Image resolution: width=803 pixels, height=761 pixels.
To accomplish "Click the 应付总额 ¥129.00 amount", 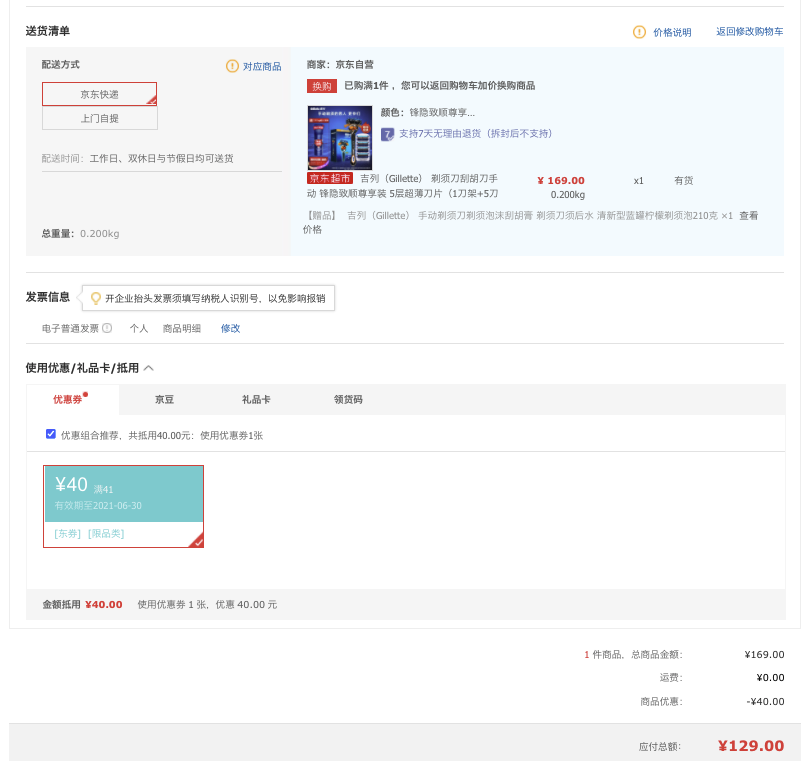I will [x=751, y=746].
